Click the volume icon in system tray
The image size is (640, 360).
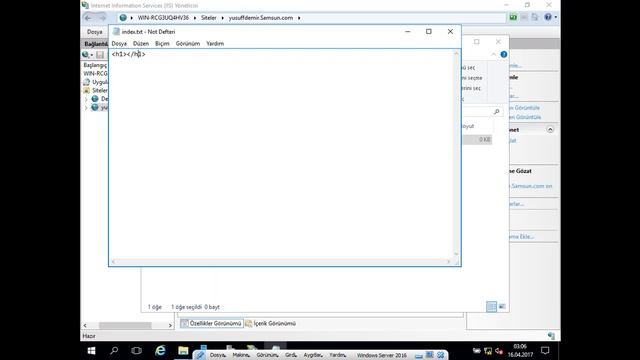tap(499, 351)
